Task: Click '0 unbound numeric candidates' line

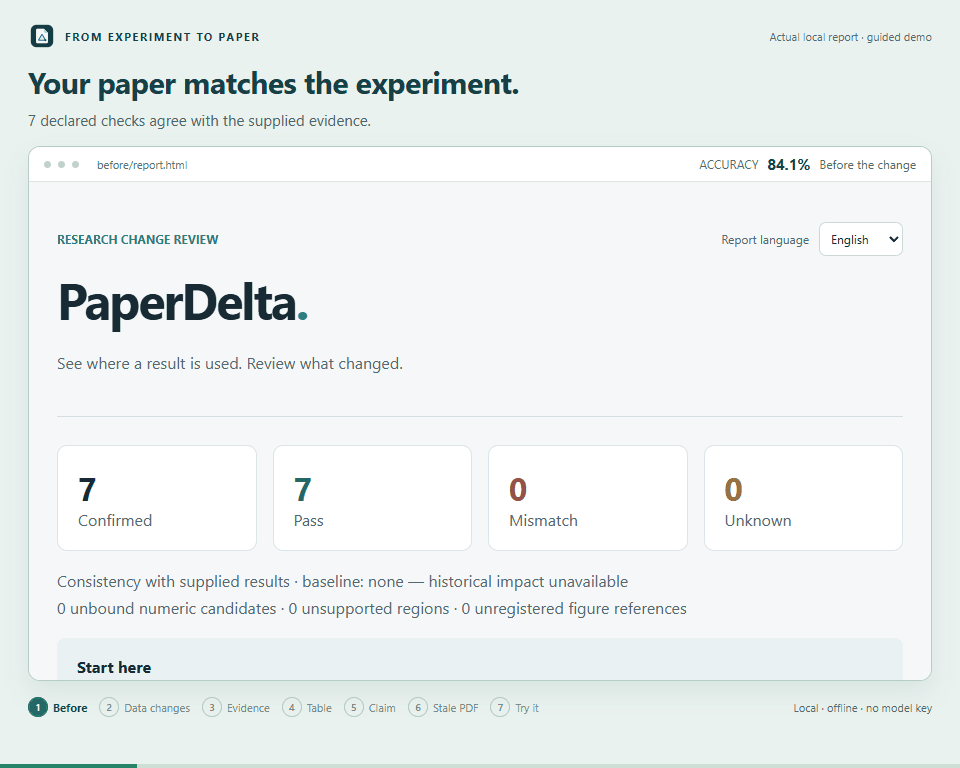Action: pyautogui.click(x=372, y=609)
